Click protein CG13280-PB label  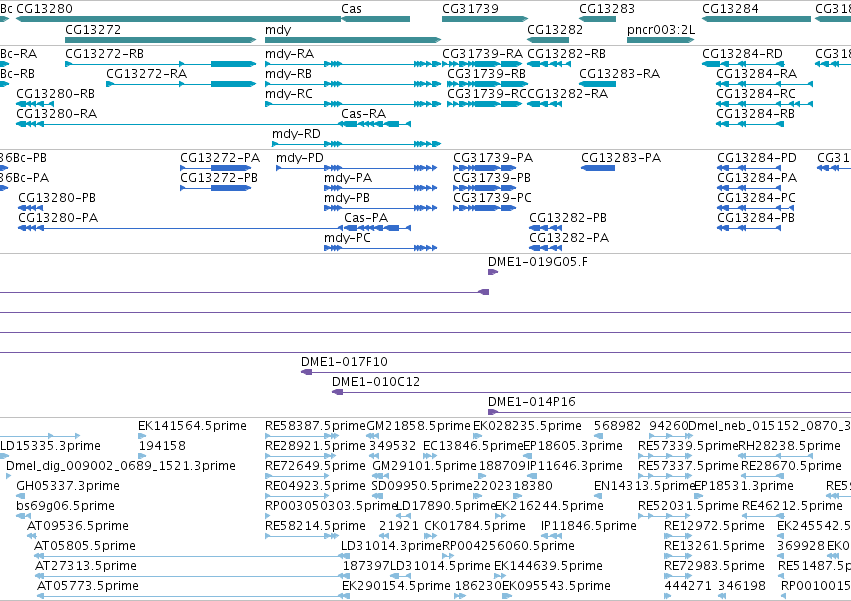pos(57,198)
